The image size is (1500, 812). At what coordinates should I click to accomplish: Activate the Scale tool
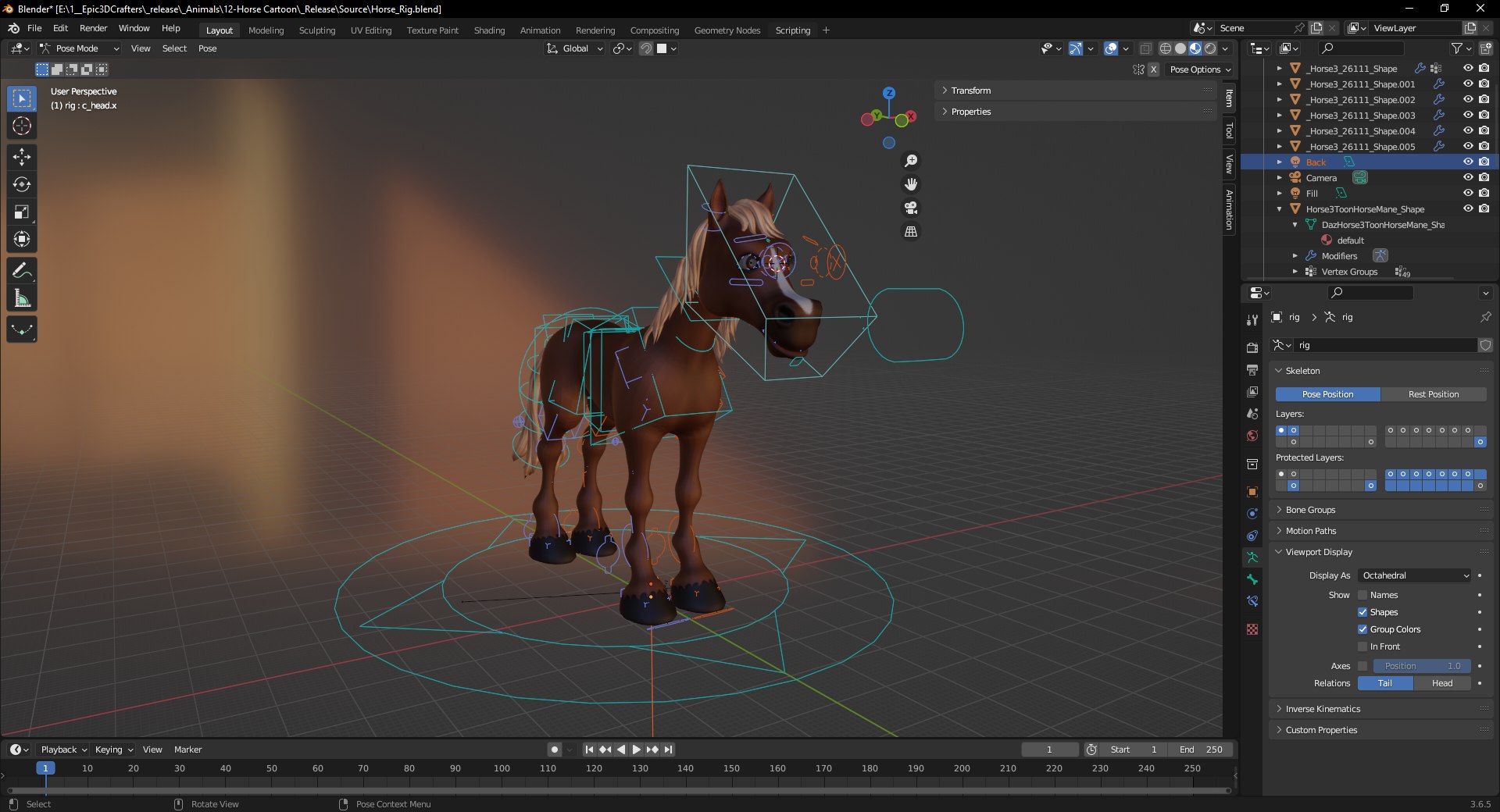pos(22,212)
